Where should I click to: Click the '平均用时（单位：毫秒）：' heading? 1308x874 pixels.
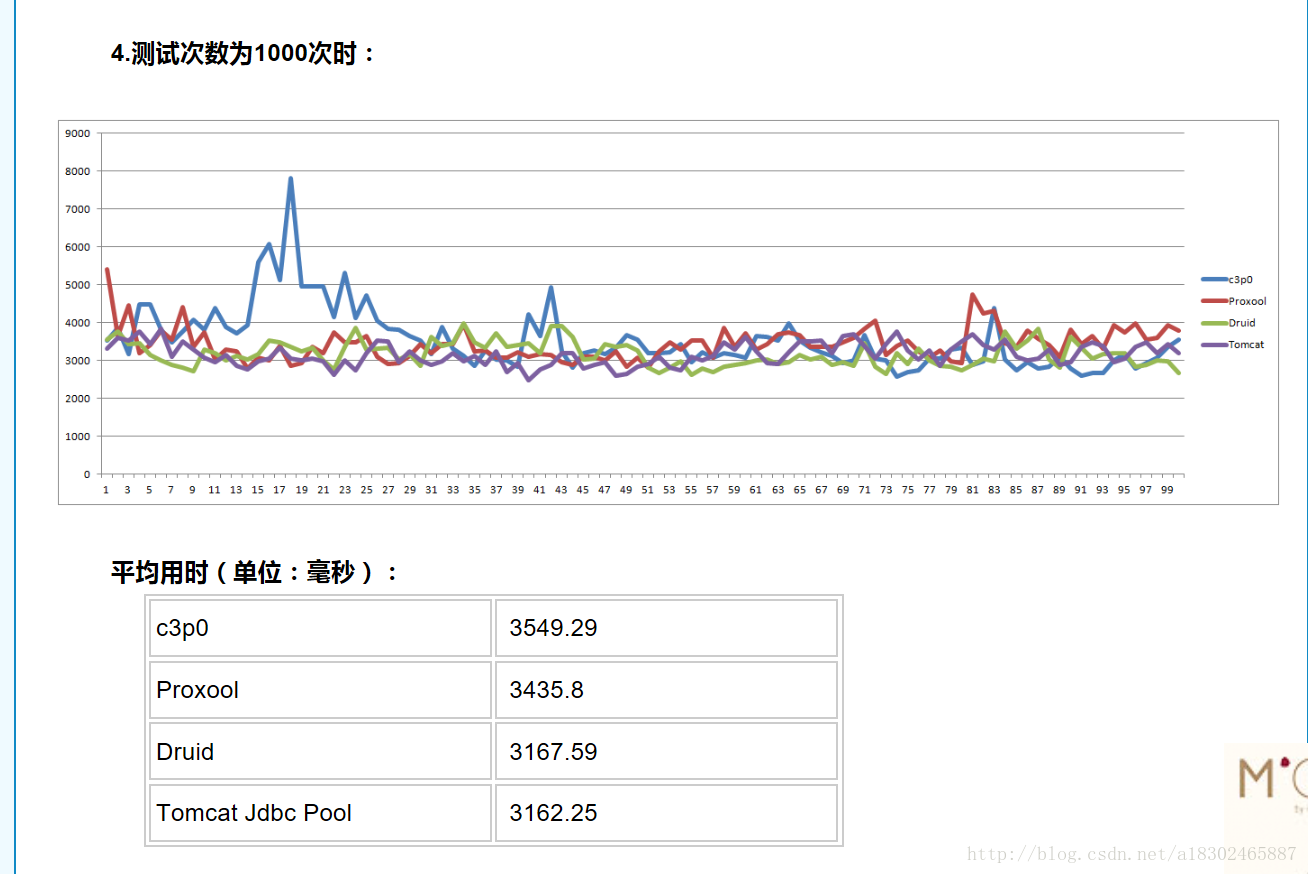(256, 573)
